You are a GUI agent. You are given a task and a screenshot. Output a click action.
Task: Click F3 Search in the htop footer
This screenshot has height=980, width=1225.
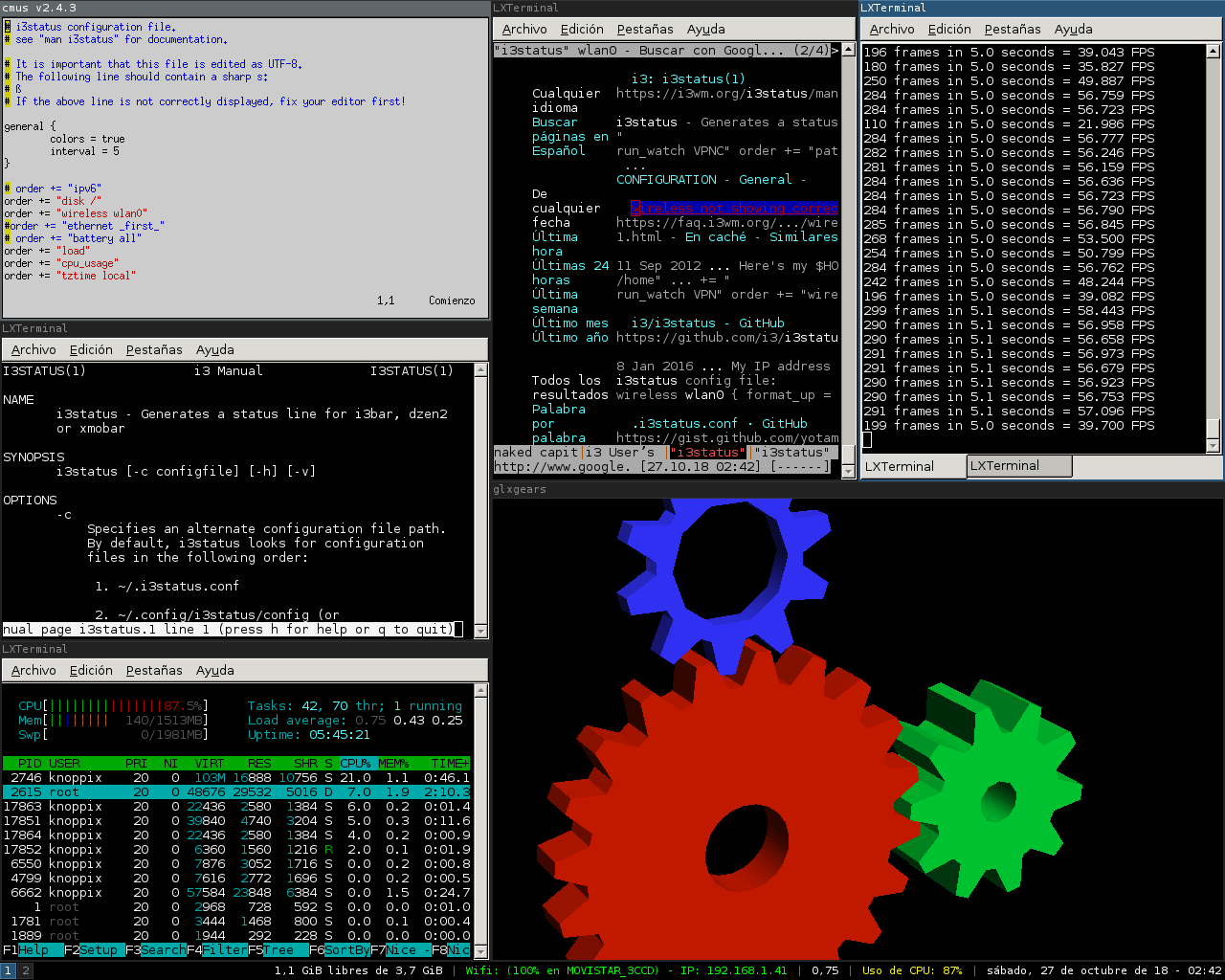click(156, 950)
